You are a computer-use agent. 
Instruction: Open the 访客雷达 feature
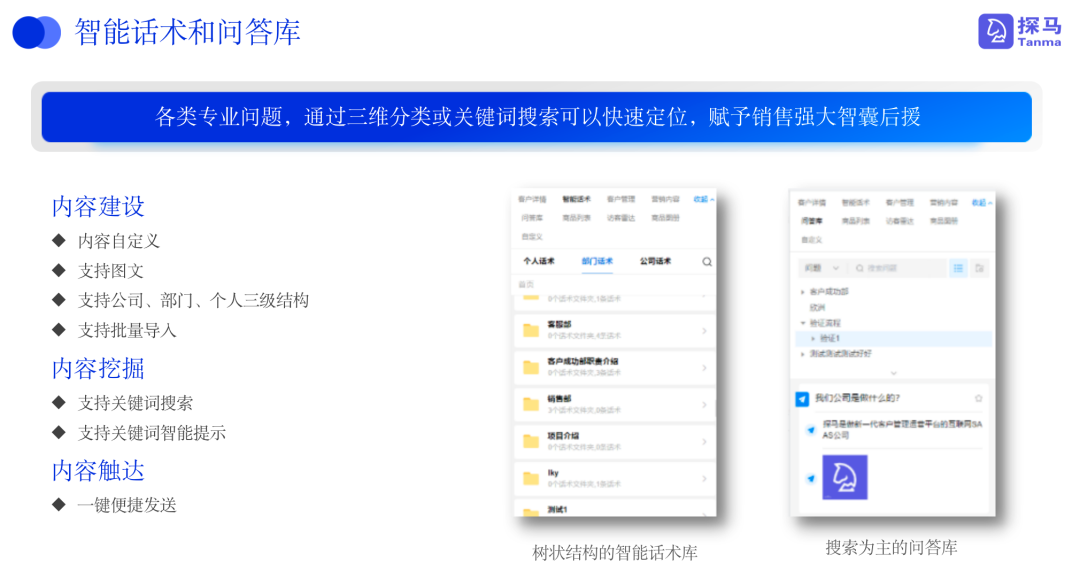(x=623, y=218)
